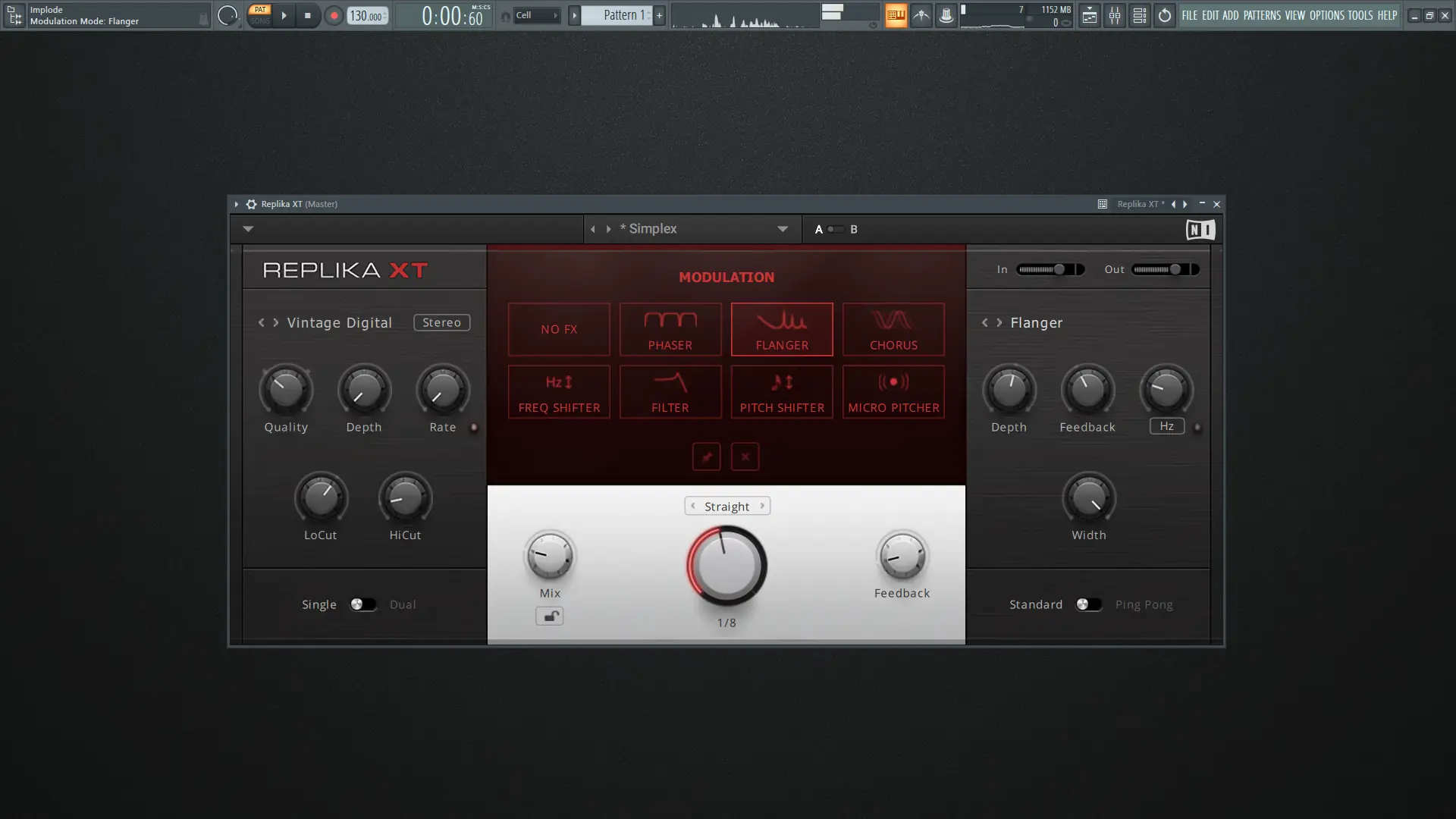Viewport: 1456px width, 819px height.
Task: Choose the Chorus modulation mode
Action: coord(893,329)
